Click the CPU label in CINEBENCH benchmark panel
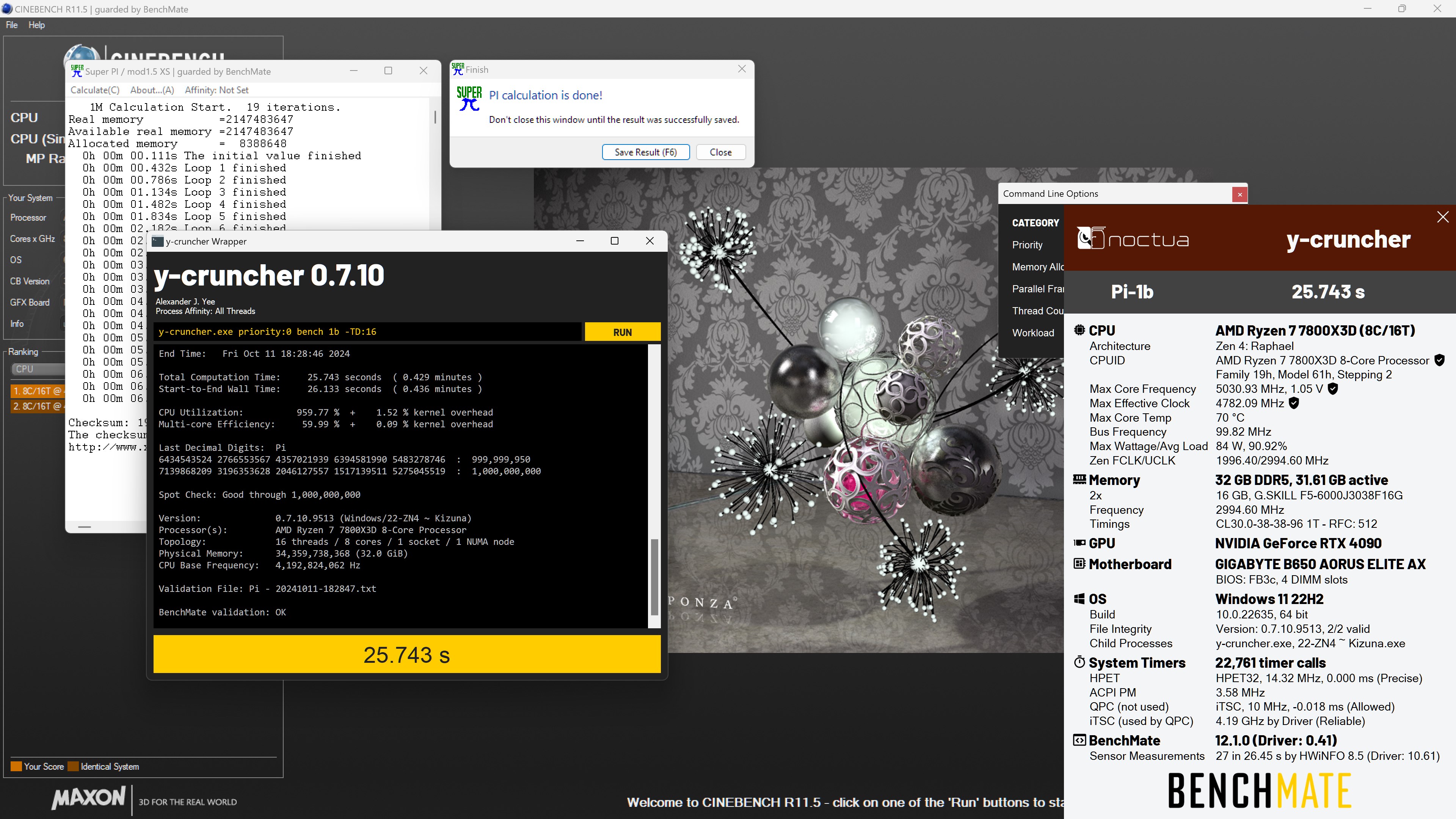 pyautogui.click(x=24, y=118)
